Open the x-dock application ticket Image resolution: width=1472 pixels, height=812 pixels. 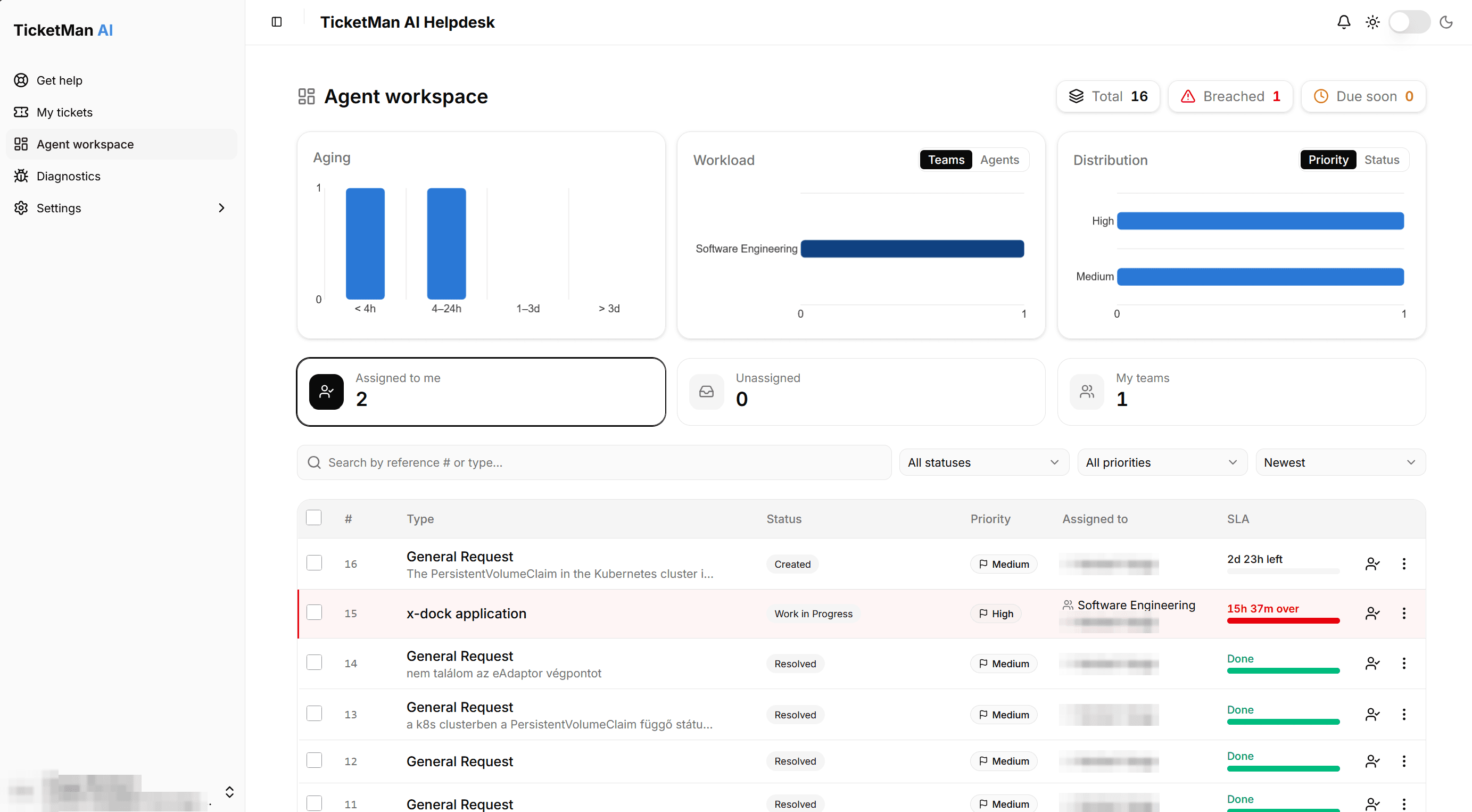coord(466,613)
